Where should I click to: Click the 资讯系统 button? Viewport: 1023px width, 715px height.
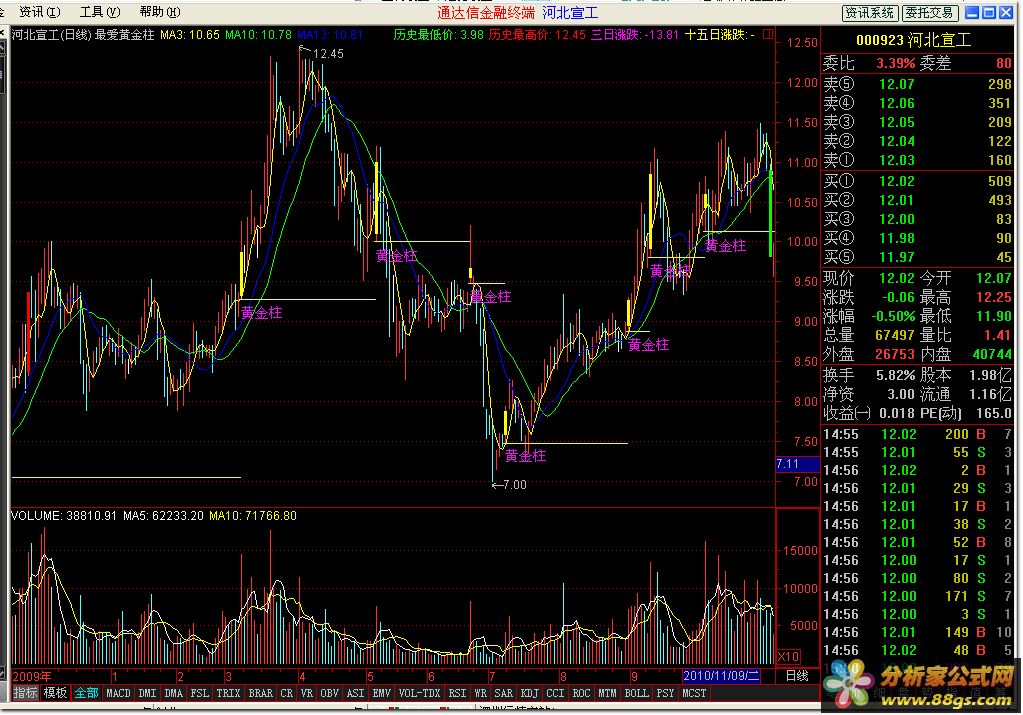870,12
